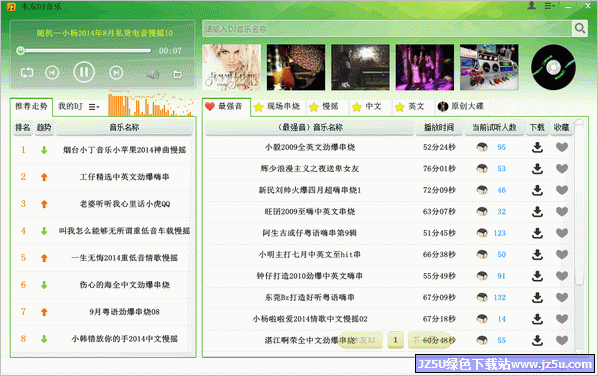Favorite the 辉少浪漫主义之夜送串女友 track
This screenshot has width=598, height=376.
click(x=562, y=169)
